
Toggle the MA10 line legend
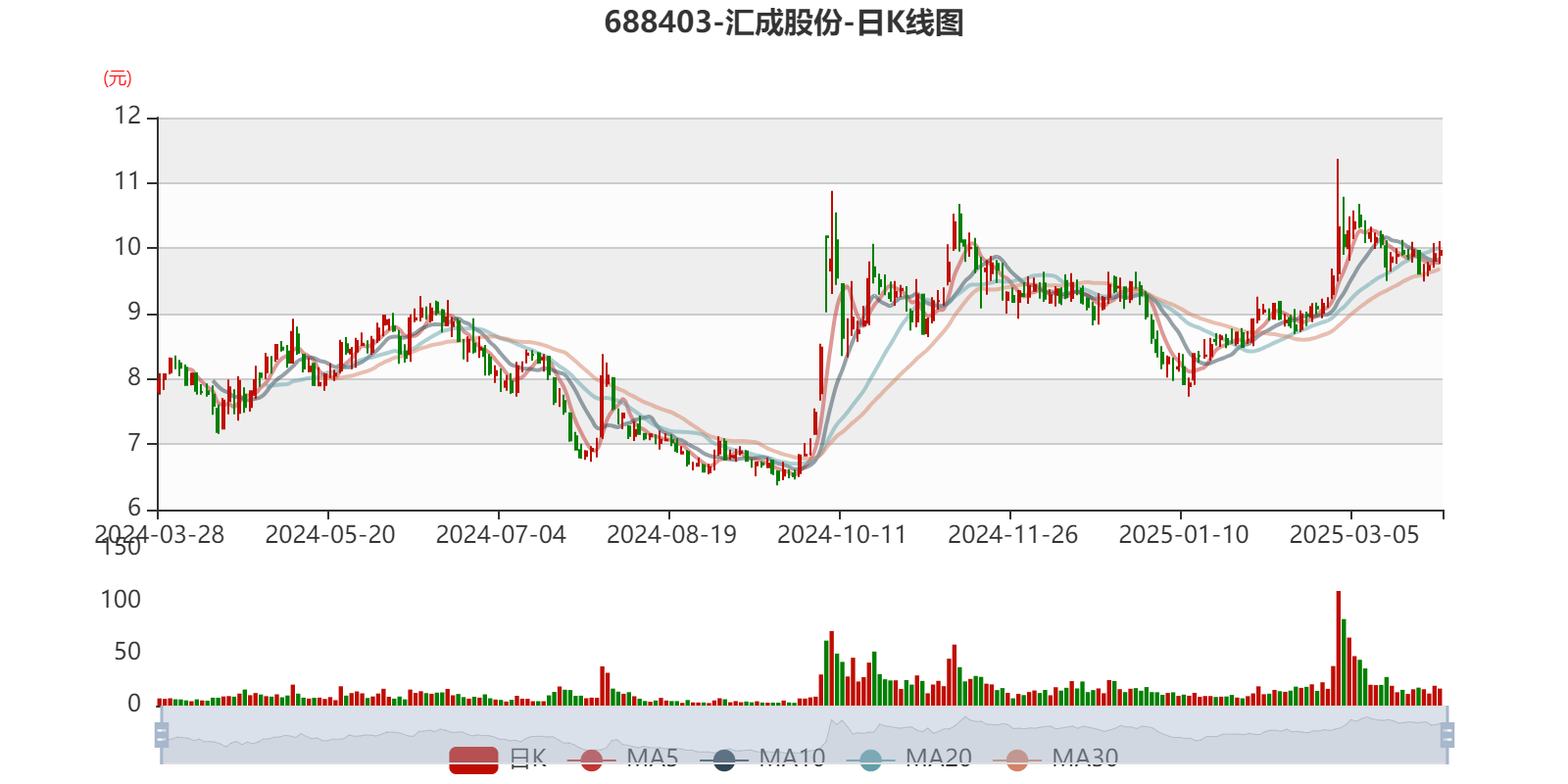point(762,759)
